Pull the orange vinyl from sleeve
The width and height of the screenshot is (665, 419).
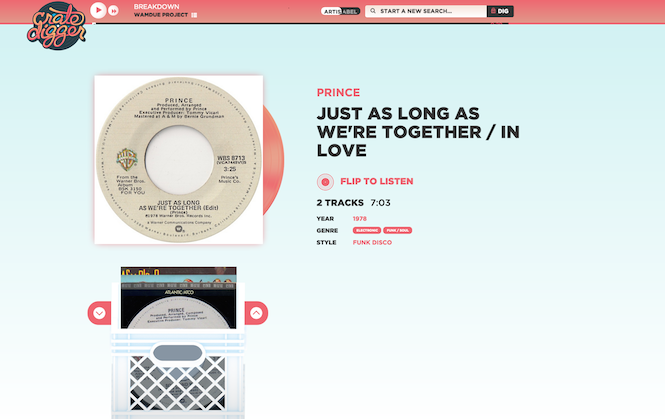point(274,160)
